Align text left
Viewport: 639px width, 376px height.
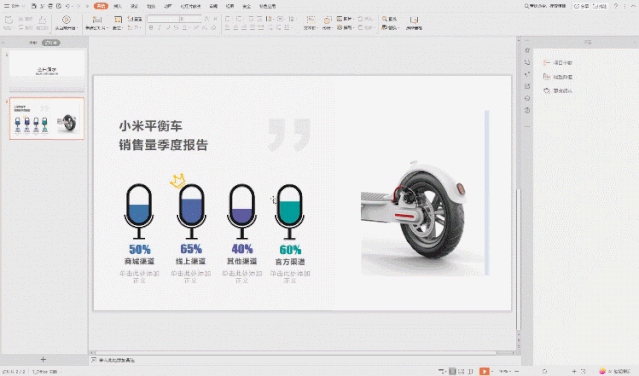(227, 28)
